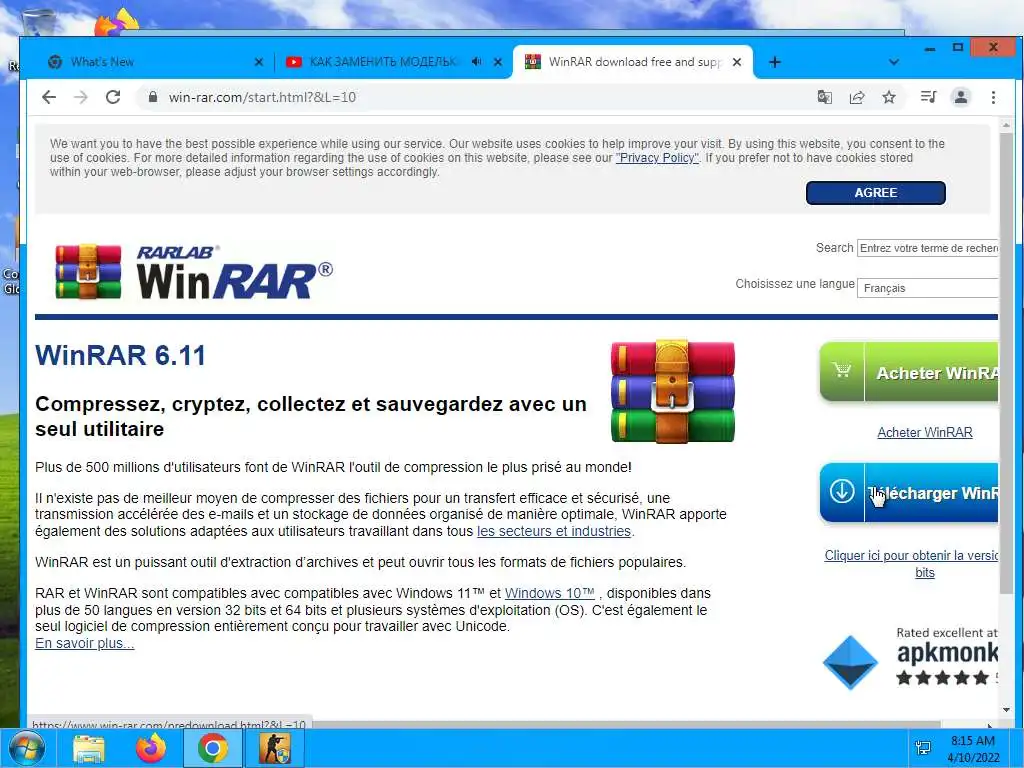Open Firefox from the taskbar
This screenshot has height=768, width=1024.
(x=151, y=748)
